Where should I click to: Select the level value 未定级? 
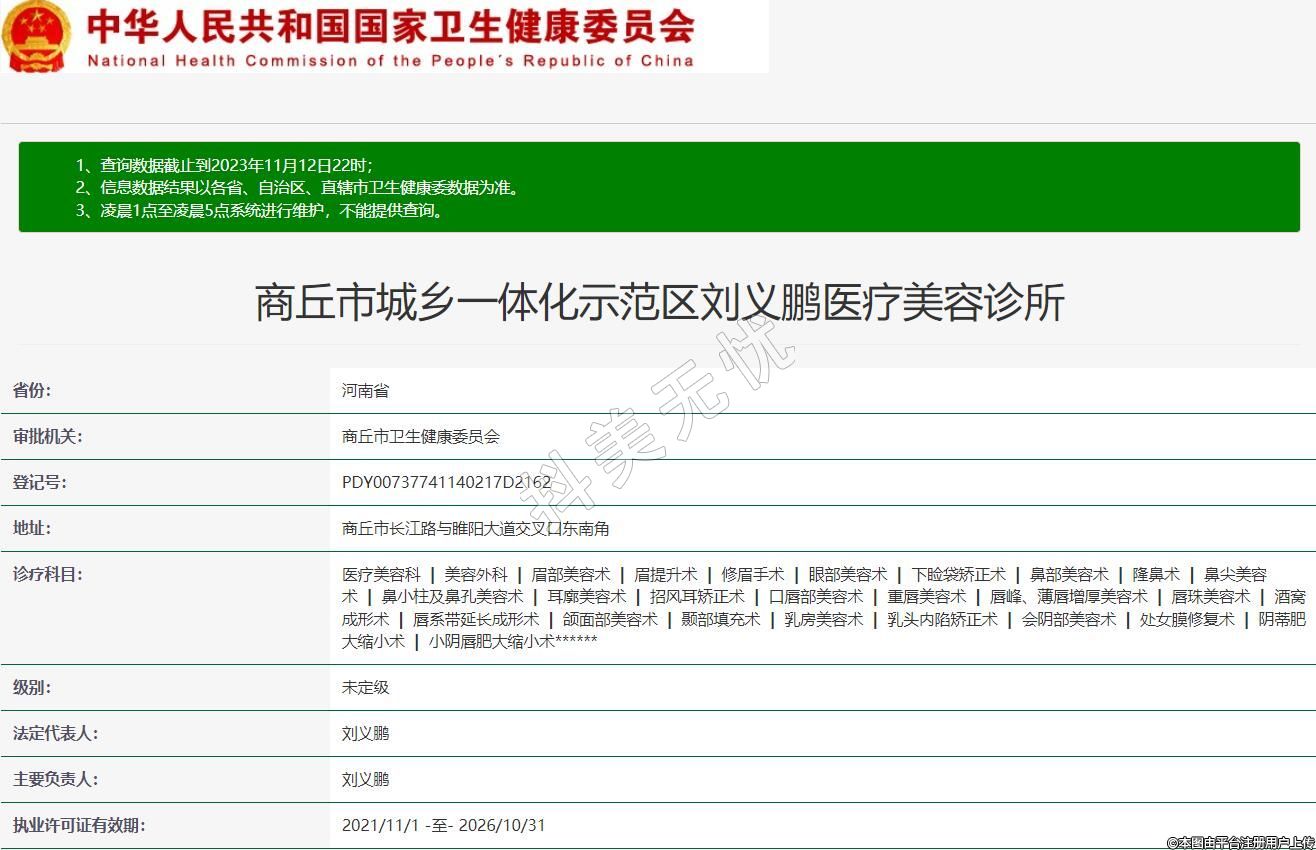(365, 688)
